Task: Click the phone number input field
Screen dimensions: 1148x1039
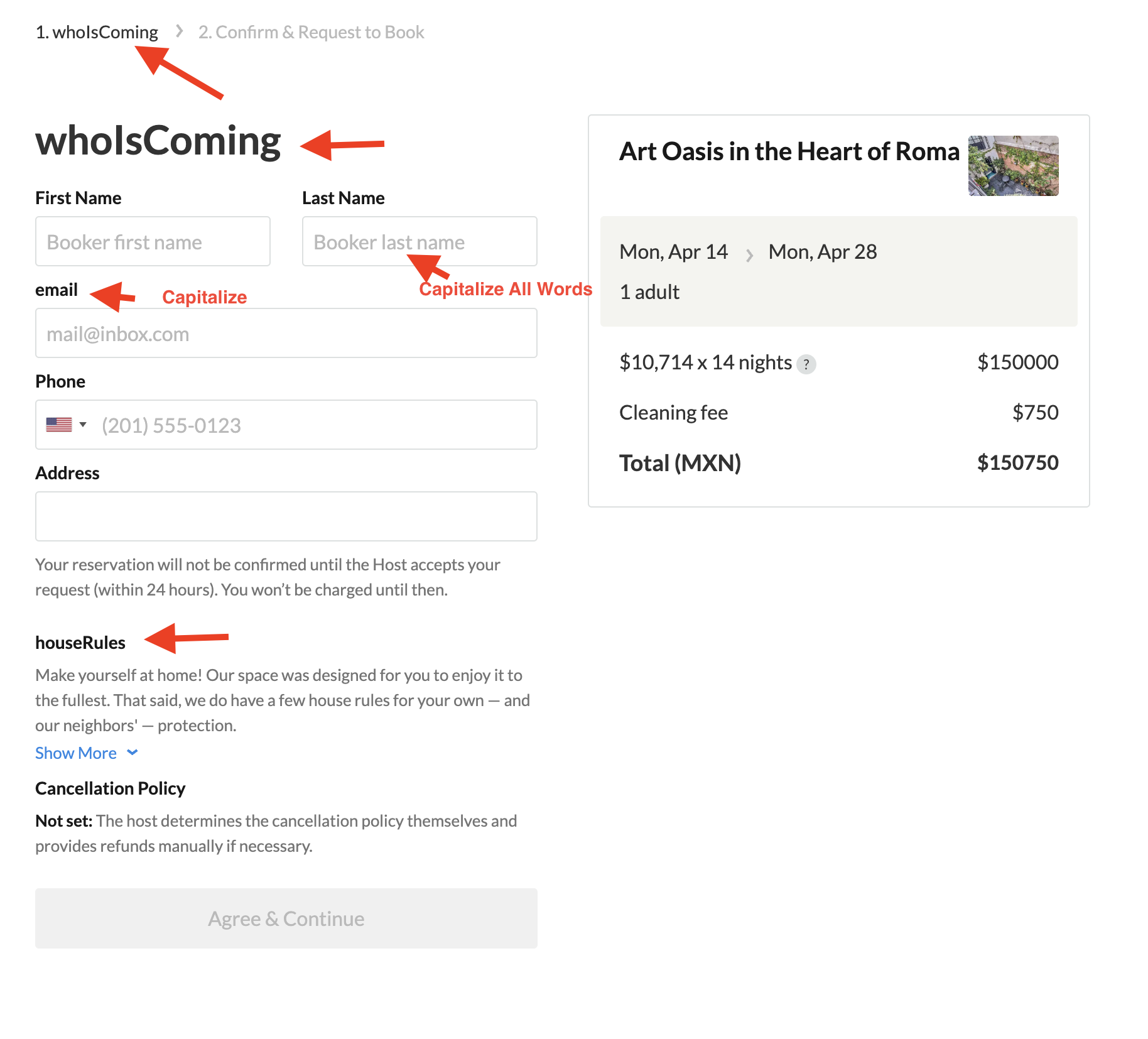Action: pyautogui.click(x=314, y=425)
